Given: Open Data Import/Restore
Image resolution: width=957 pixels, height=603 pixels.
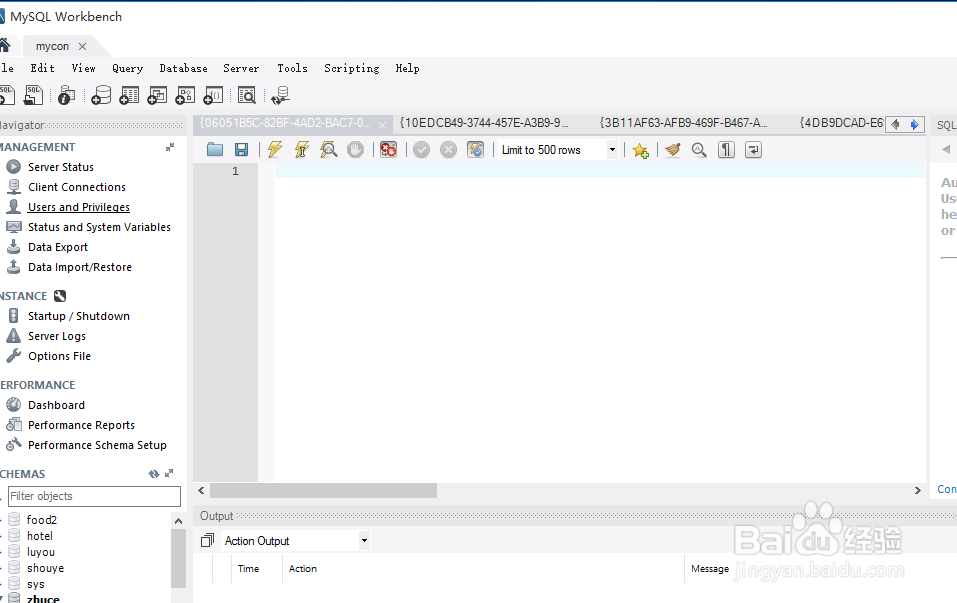Looking at the screenshot, I should click(x=79, y=267).
